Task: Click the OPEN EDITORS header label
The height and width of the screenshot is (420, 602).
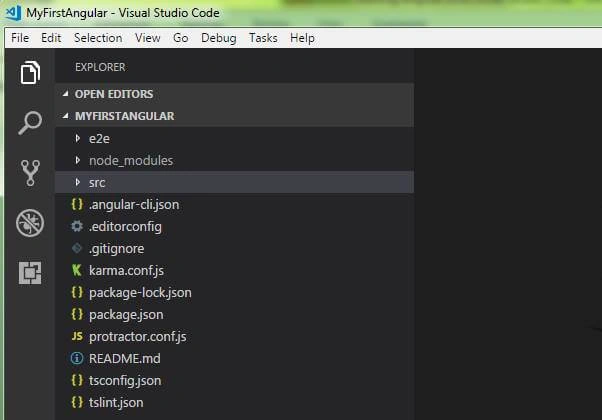Action: 114,94
